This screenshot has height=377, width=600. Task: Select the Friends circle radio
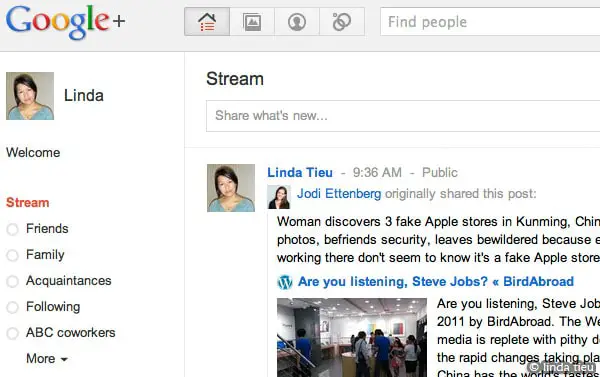pyautogui.click(x=12, y=229)
